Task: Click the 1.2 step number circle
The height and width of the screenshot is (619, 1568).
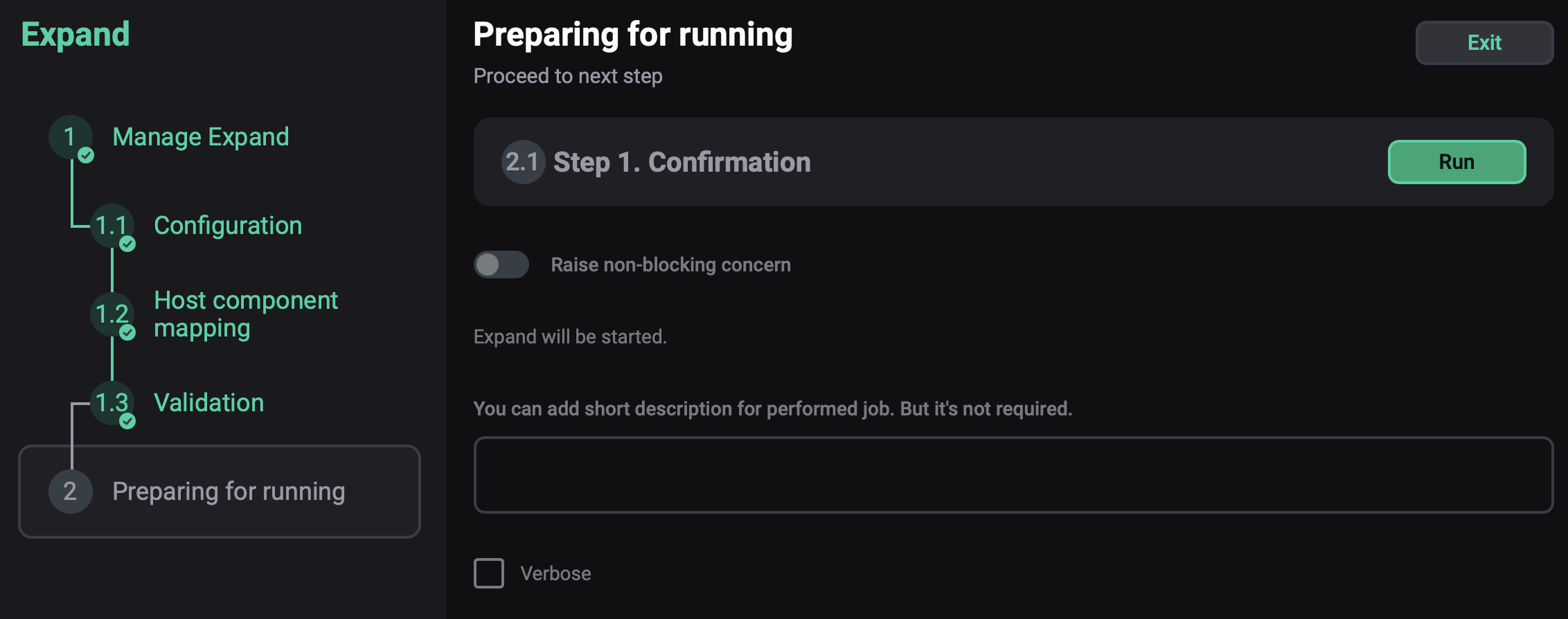Action: coord(112,314)
